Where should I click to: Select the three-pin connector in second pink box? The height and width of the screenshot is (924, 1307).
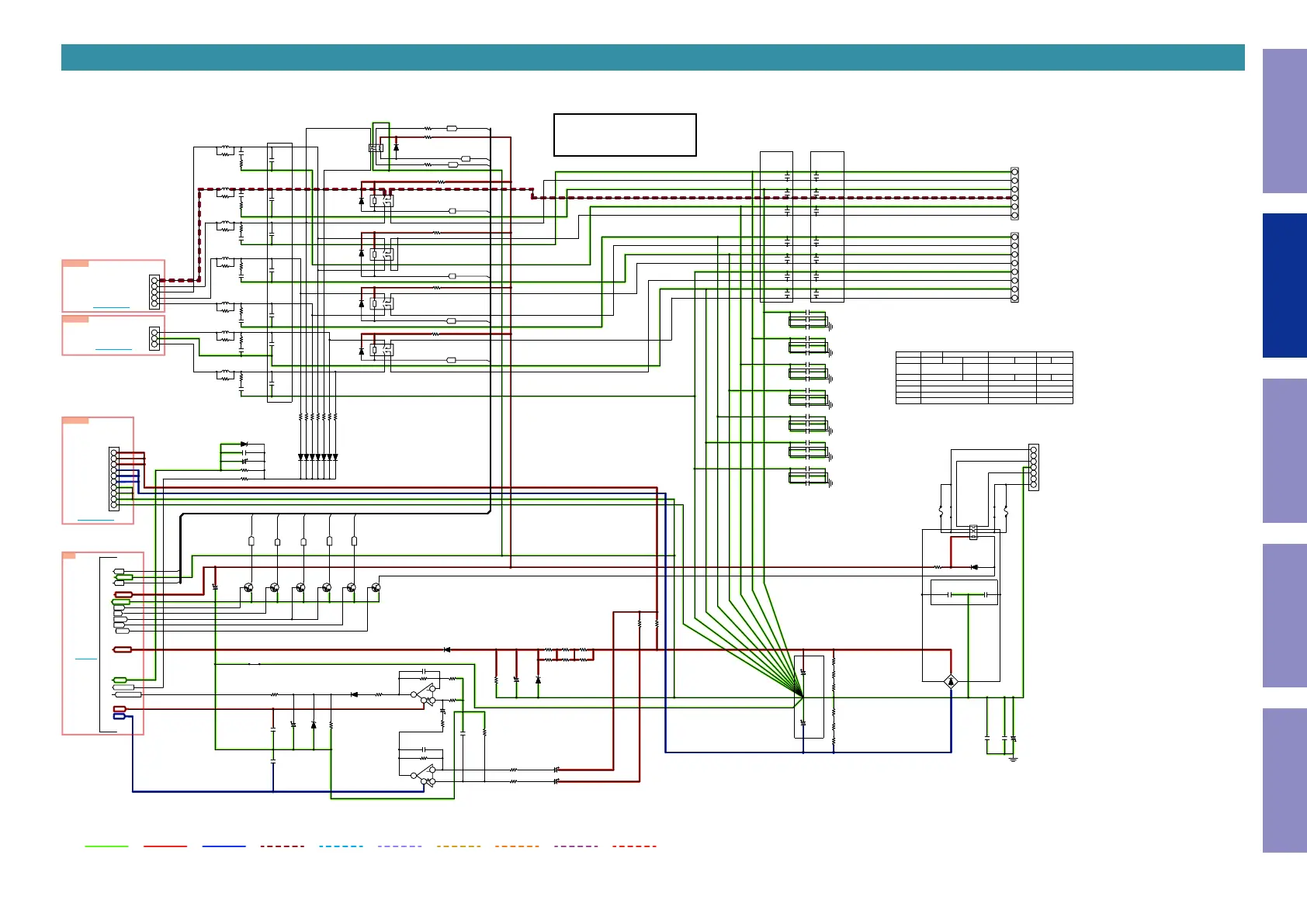click(x=154, y=338)
